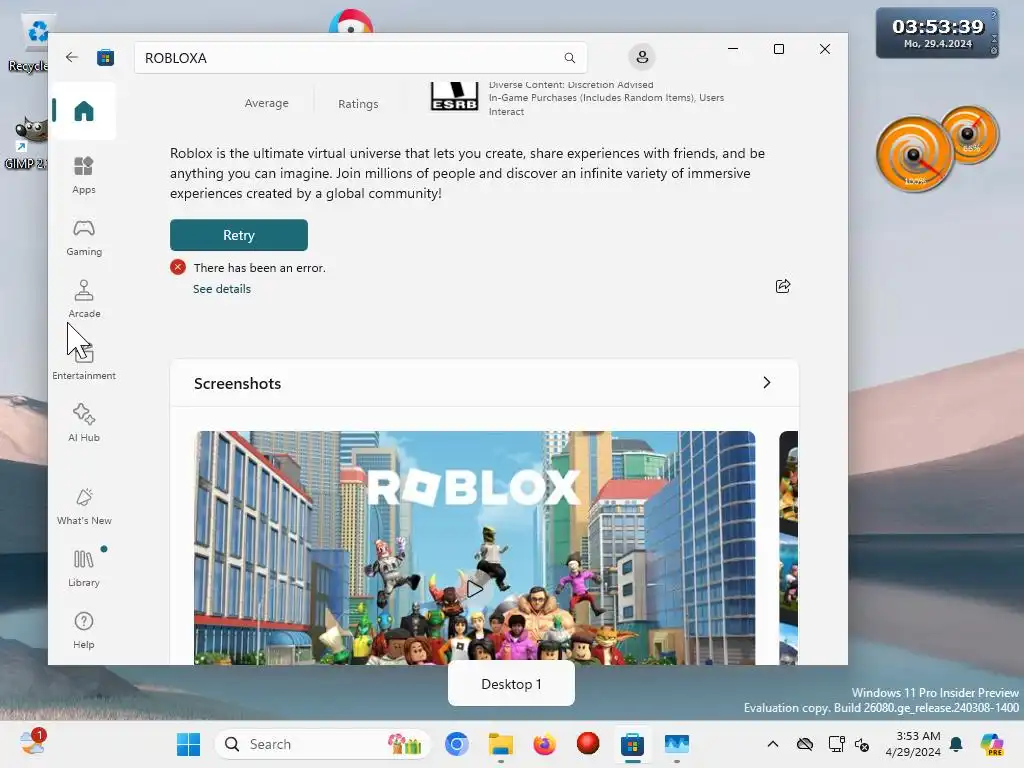Click the Screenshots heading
This screenshot has height=768, width=1024.
[237, 383]
